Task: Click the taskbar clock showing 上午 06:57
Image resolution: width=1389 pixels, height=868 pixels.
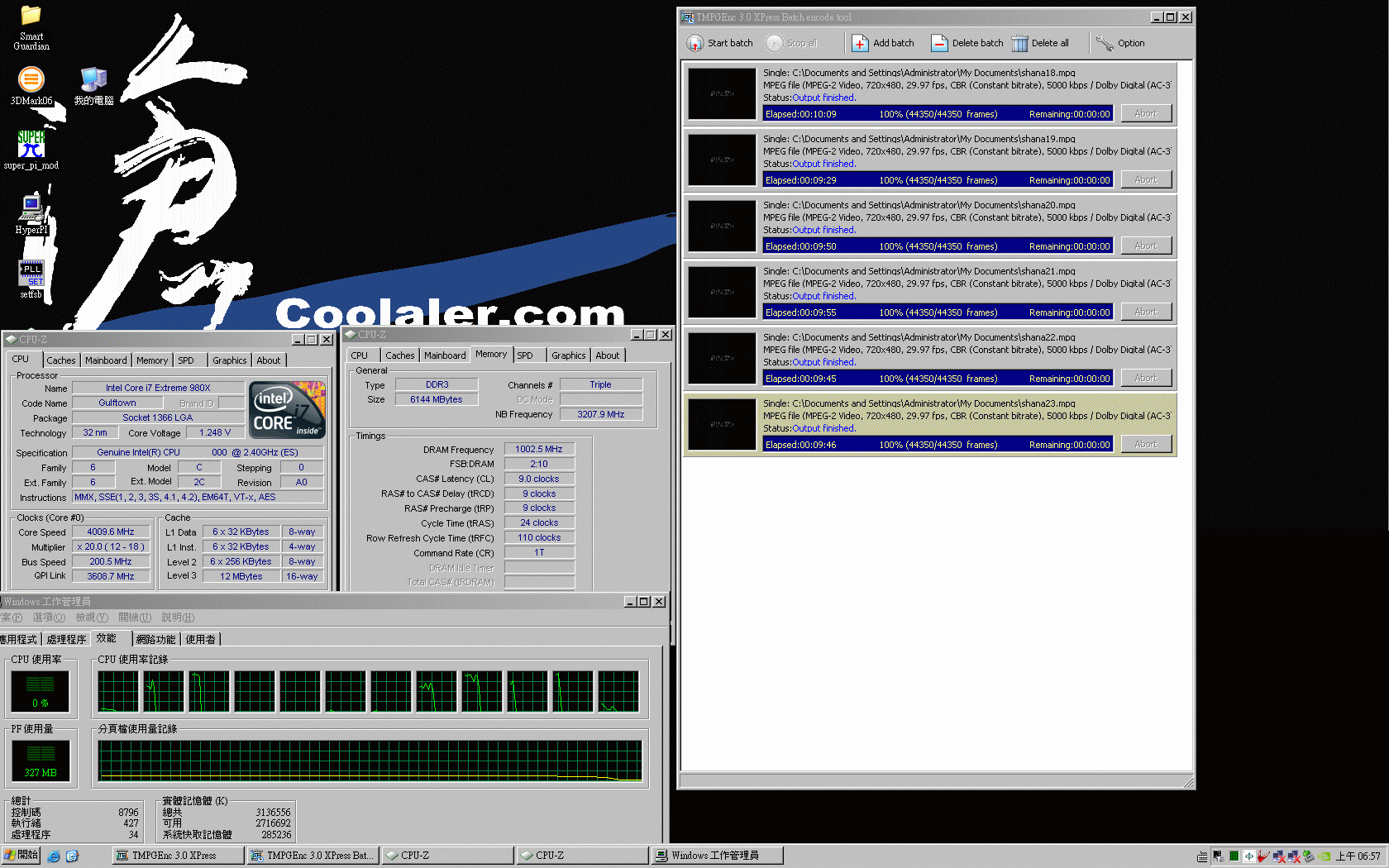Action: [x=1358, y=856]
